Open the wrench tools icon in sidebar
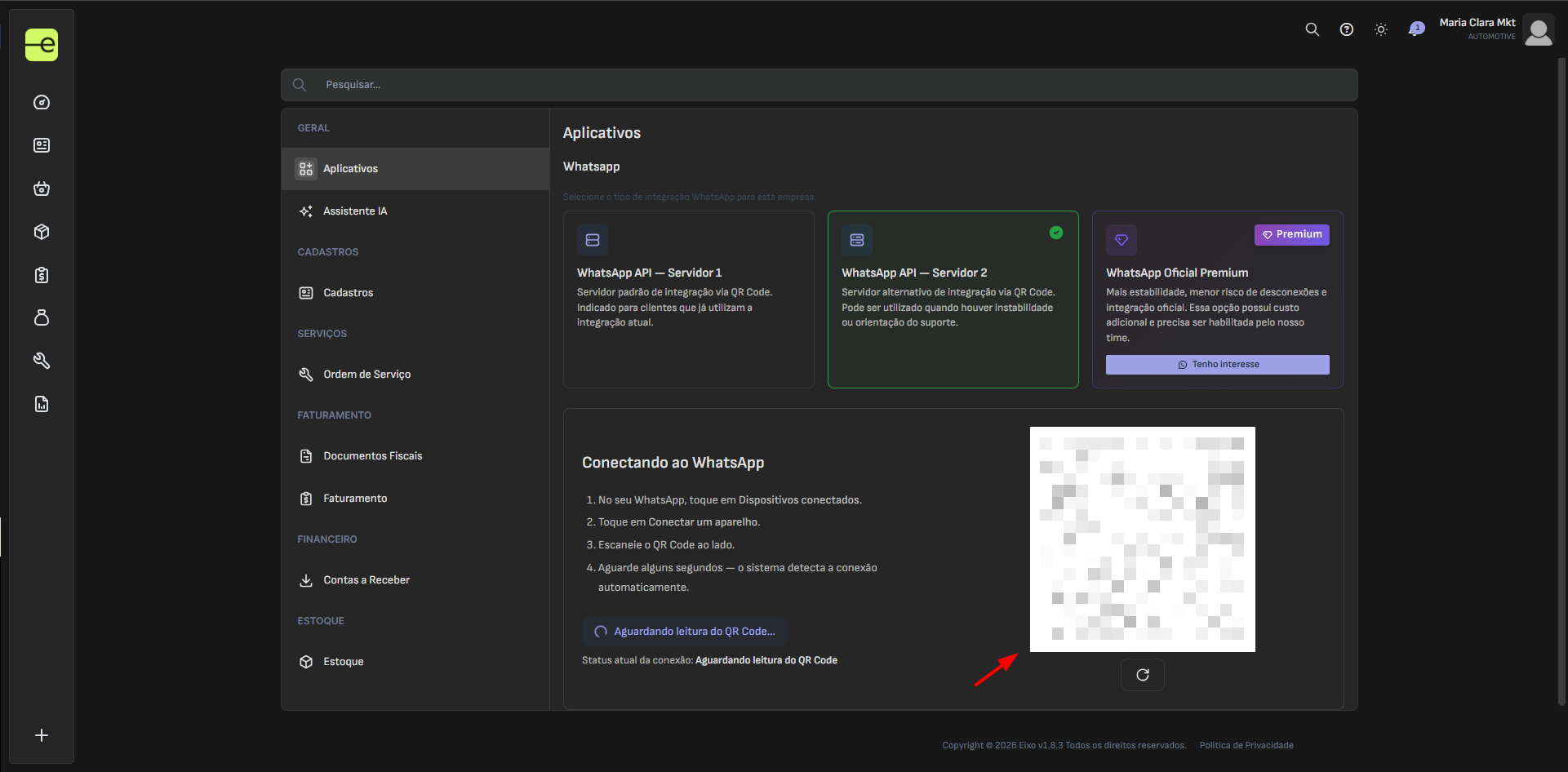 pyautogui.click(x=42, y=361)
